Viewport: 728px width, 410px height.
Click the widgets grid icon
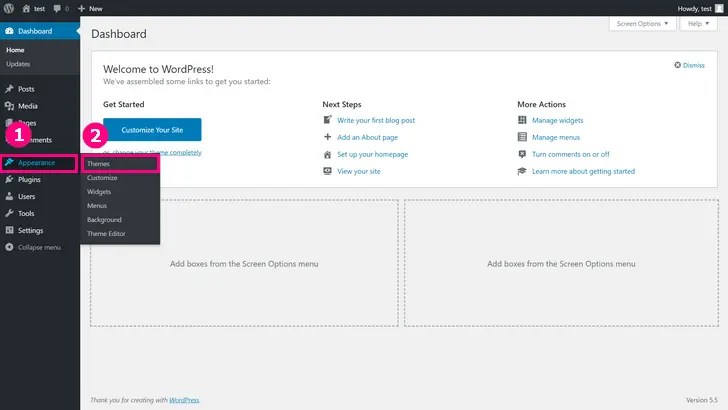pyautogui.click(x=522, y=120)
